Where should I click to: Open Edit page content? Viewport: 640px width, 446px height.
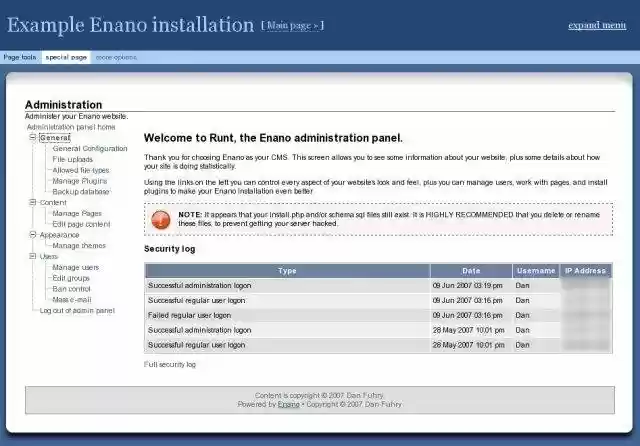(x=81, y=224)
